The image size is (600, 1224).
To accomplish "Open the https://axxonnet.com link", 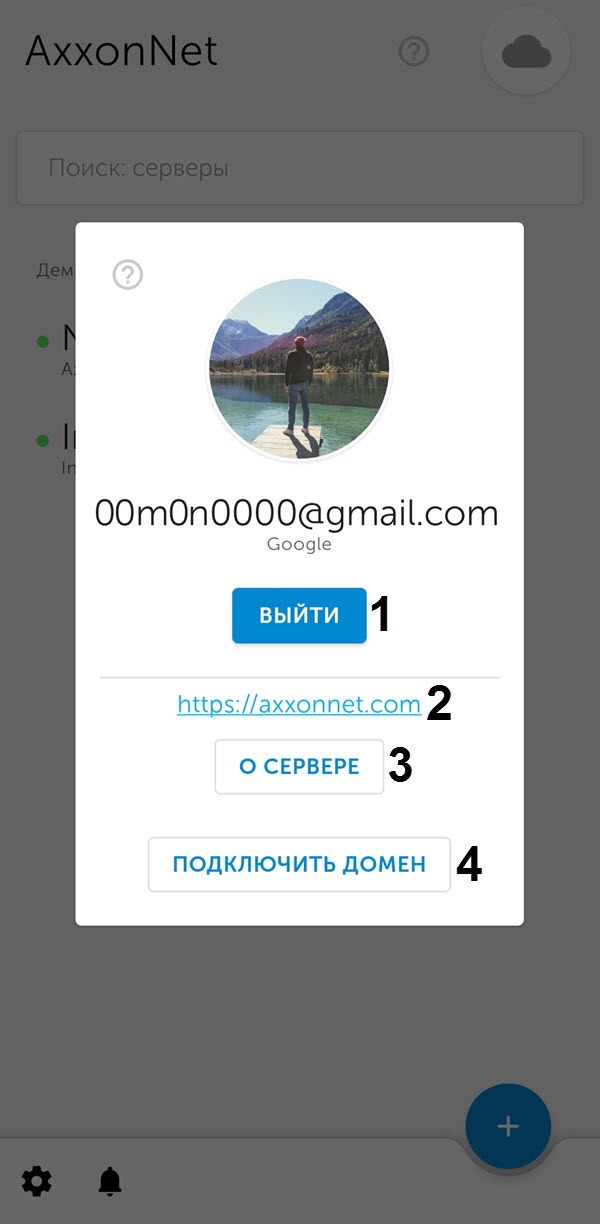I will click(299, 705).
